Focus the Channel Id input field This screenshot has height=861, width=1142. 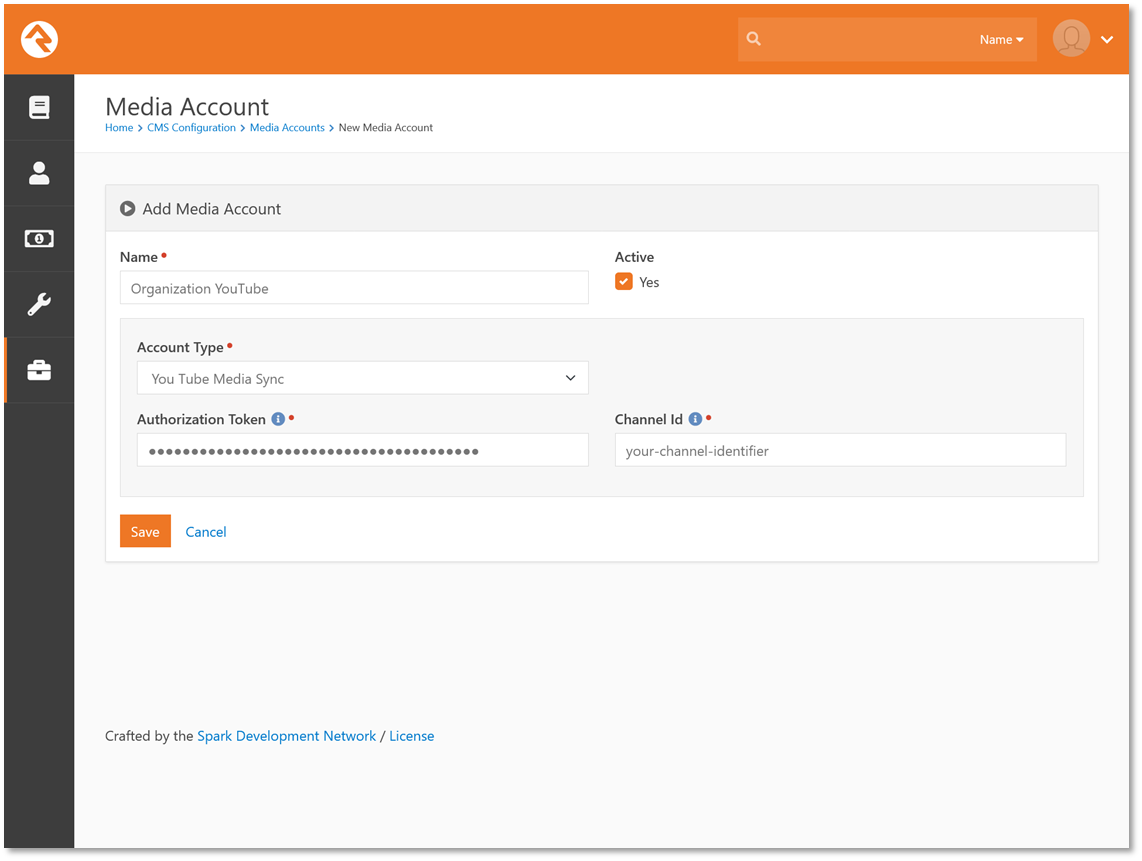click(x=840, y=451)
